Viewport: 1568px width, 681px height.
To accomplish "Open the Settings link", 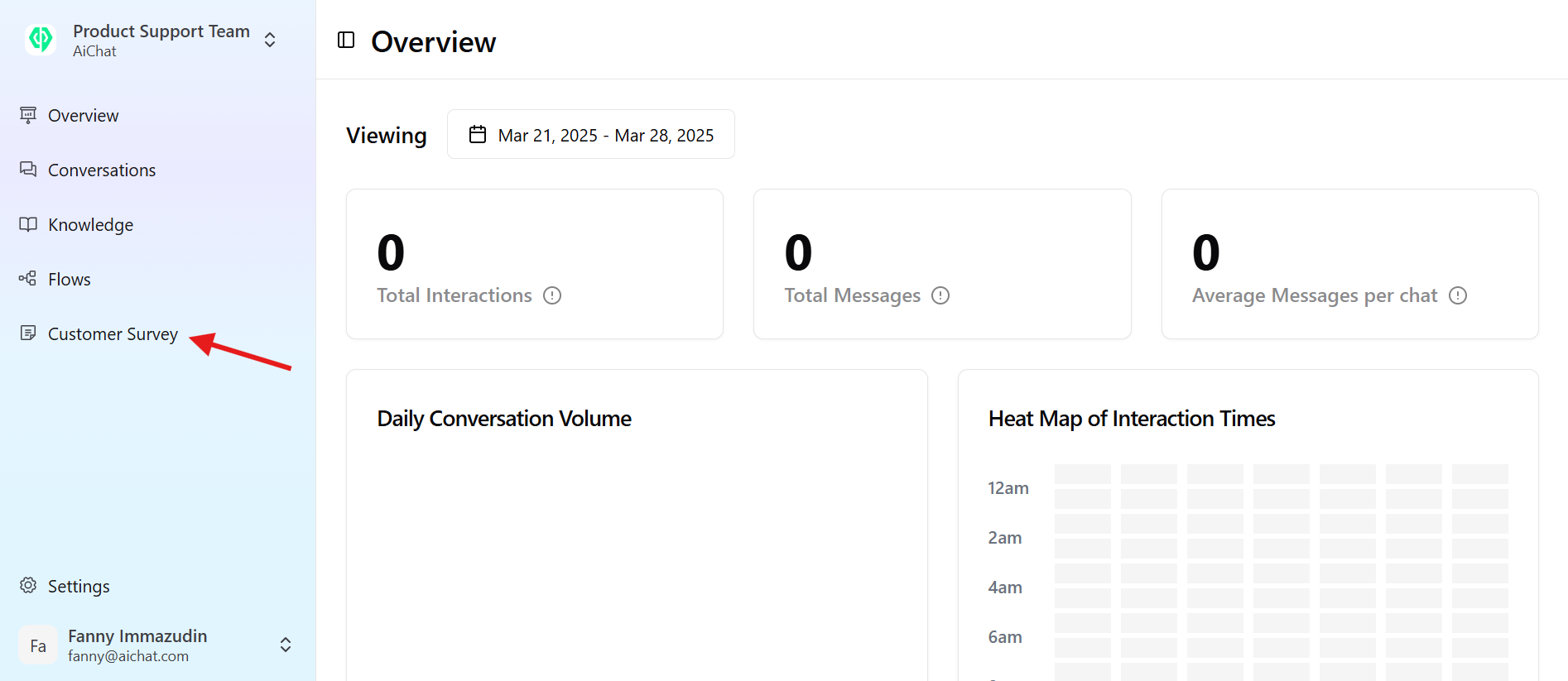I will (x=79, y=587).
